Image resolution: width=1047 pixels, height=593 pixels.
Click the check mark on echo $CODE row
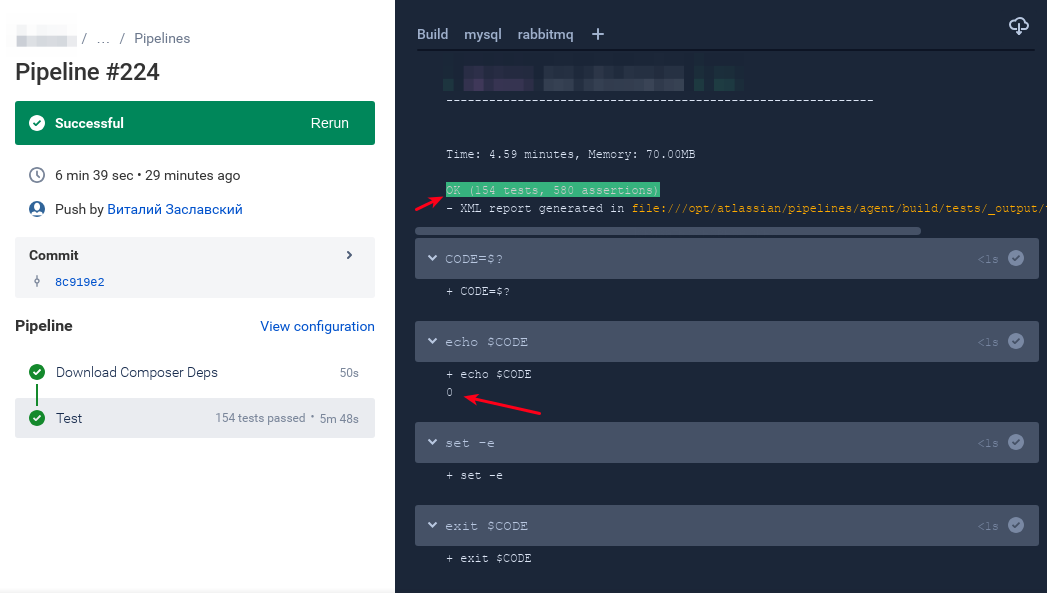click(1016, 341)
